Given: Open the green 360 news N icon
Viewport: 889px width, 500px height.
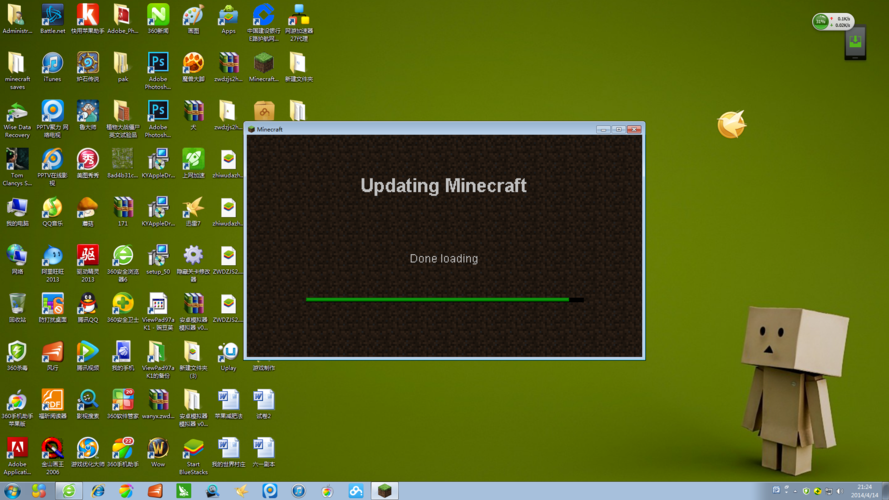Looking at the screenshot, I should [x=158, y=19].
